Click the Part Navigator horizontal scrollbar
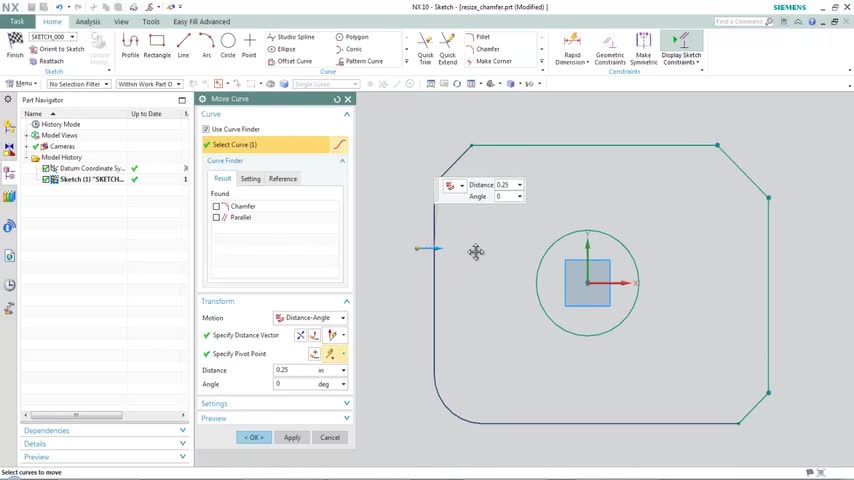The width and height of the screenshot is (854, 480). pyautogui.click(x=75, y=415)
